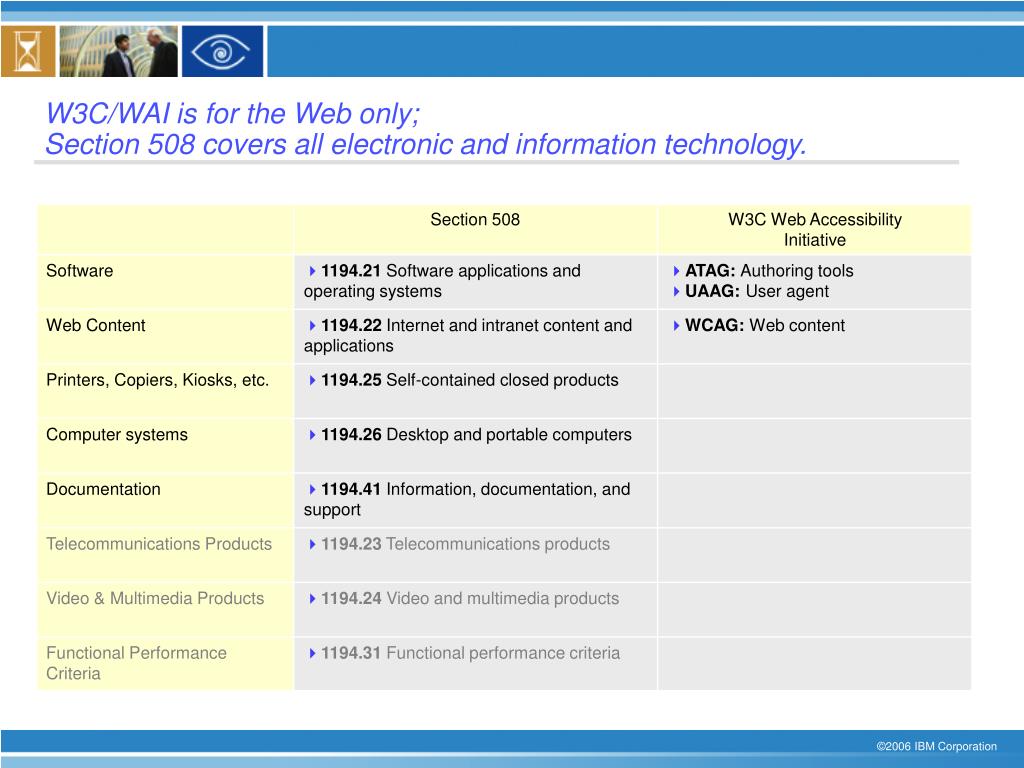The image size is (1024, 768).
Task: Click arrow bullet before 1194.26
Action: (x=312, y=435)
